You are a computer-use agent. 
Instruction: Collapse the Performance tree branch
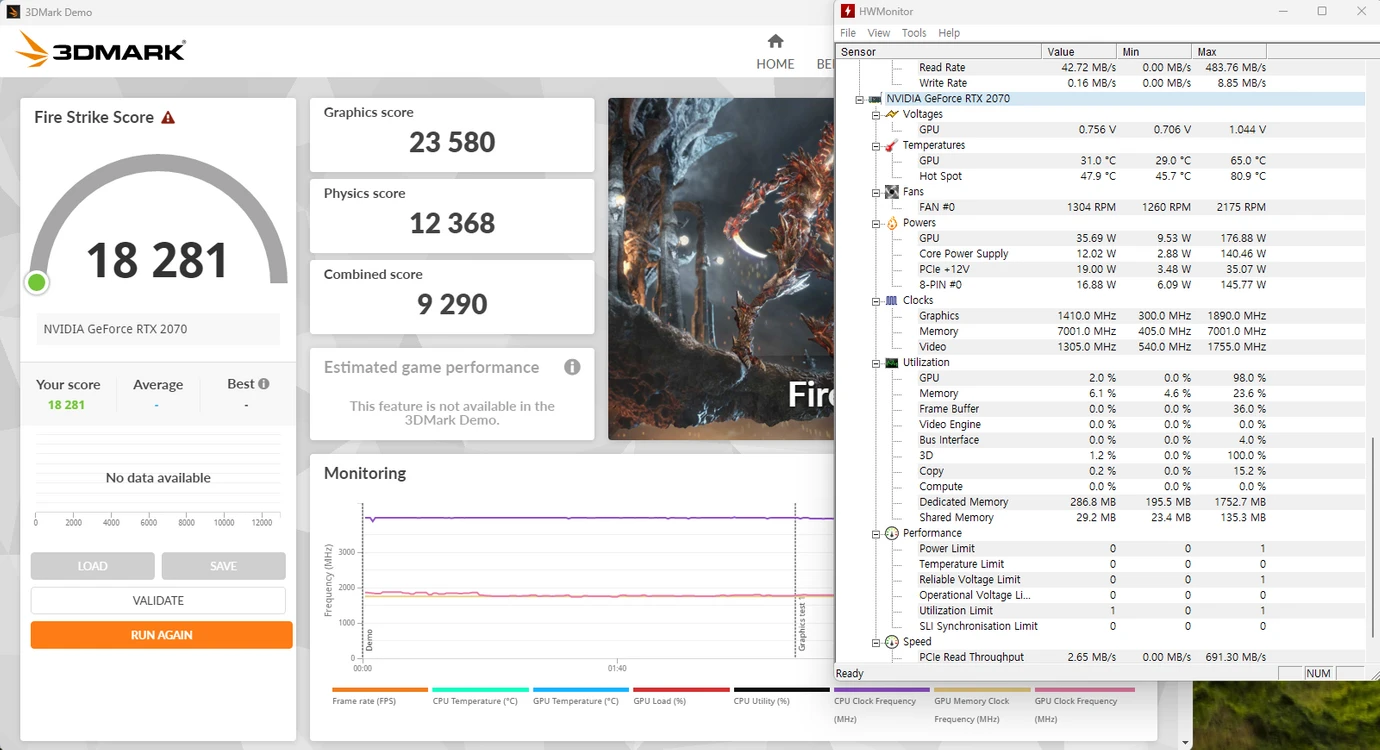pyautogui.click(x=876, y=533)
